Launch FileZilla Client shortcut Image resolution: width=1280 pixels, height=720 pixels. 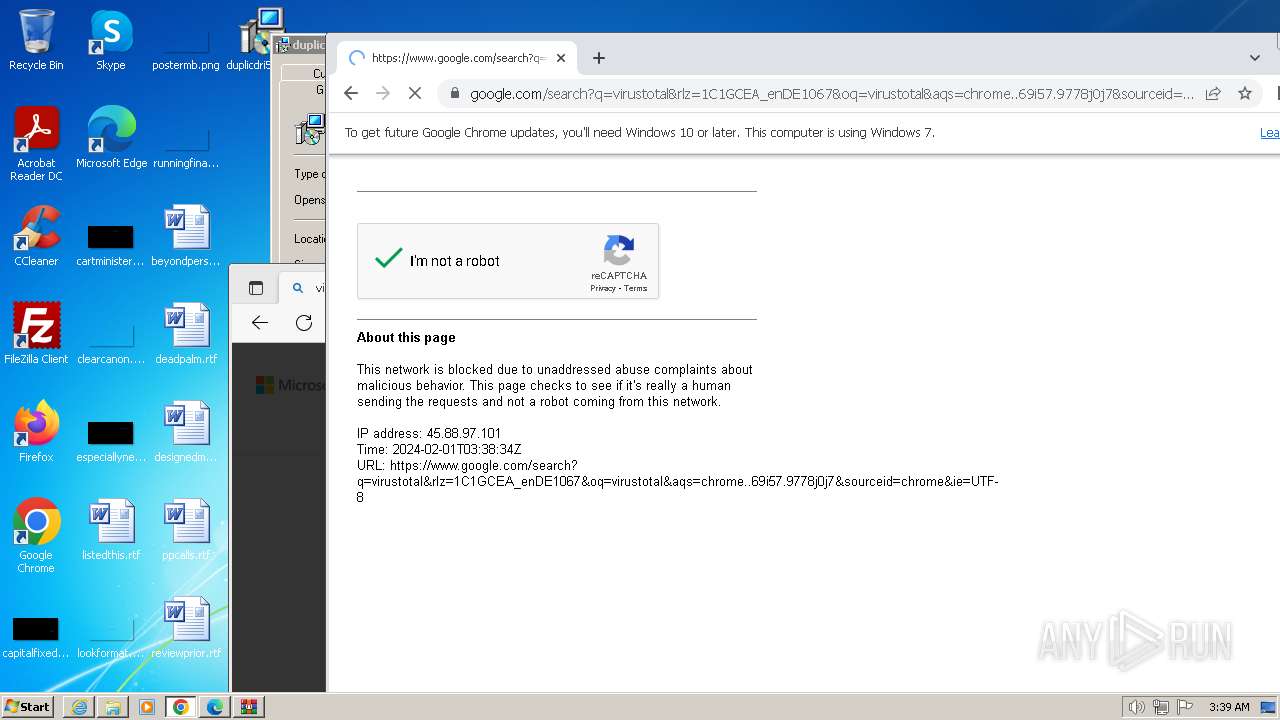pyautogui.click(x=36, y=335)
